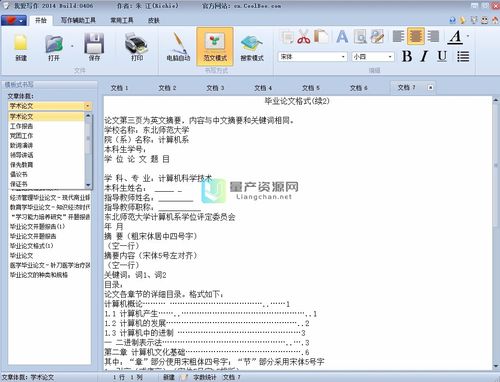
Task: Click the 保存 floppy disk save icon
Action: 94,47
